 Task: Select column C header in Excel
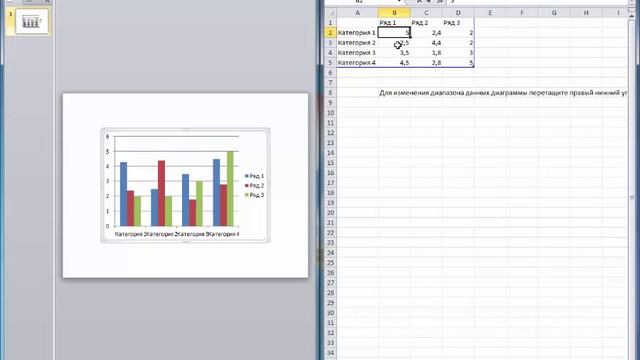pos(427,13)
